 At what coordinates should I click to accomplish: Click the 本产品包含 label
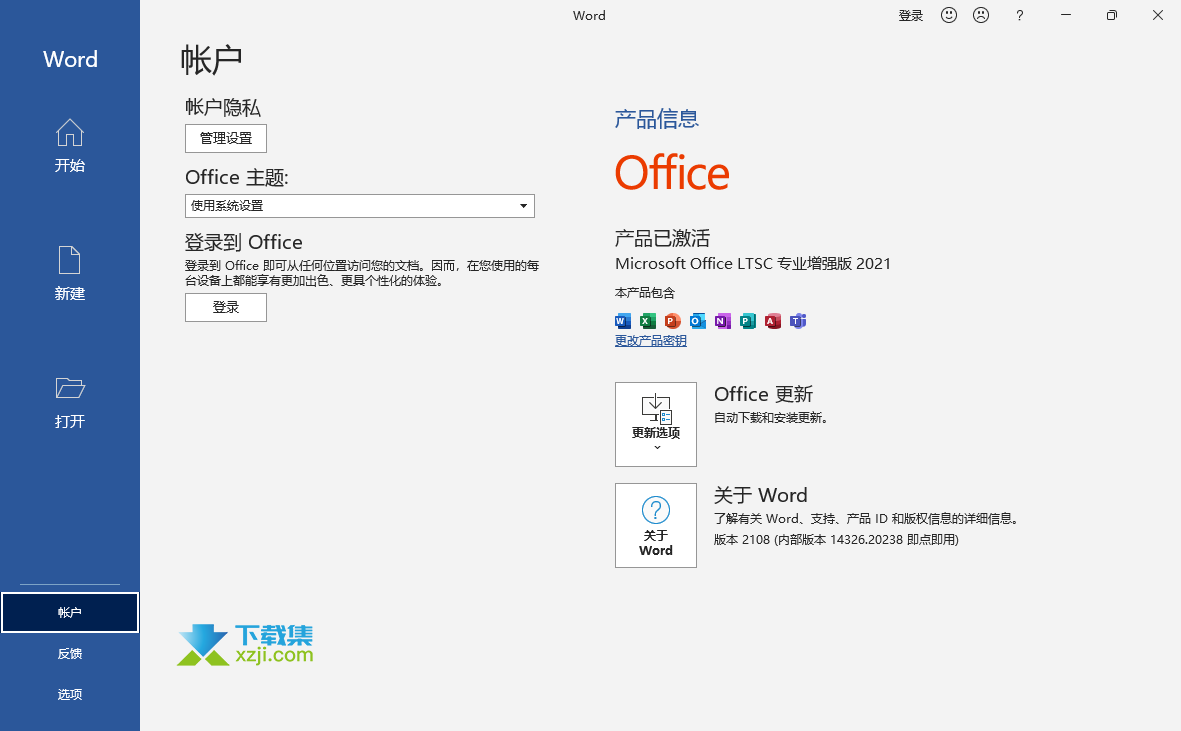(645, 293)
